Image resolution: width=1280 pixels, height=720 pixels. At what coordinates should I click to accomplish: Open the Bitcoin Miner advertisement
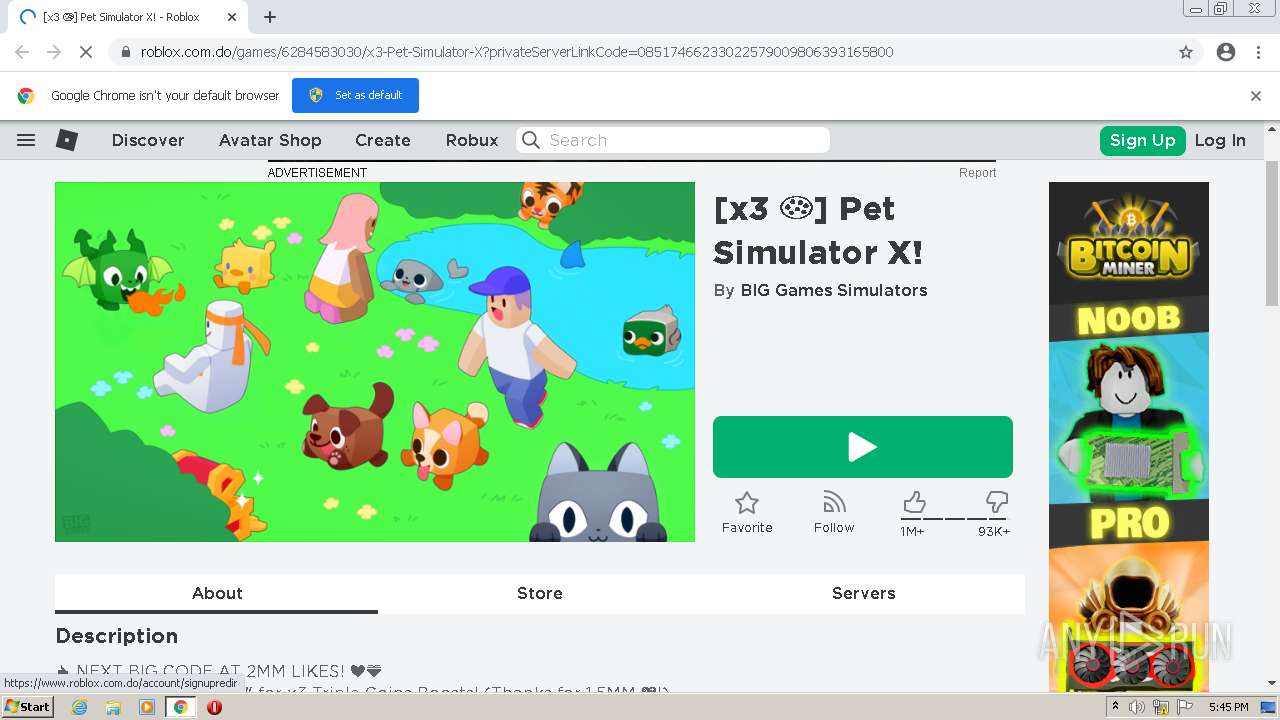(x=1129, y=436)
